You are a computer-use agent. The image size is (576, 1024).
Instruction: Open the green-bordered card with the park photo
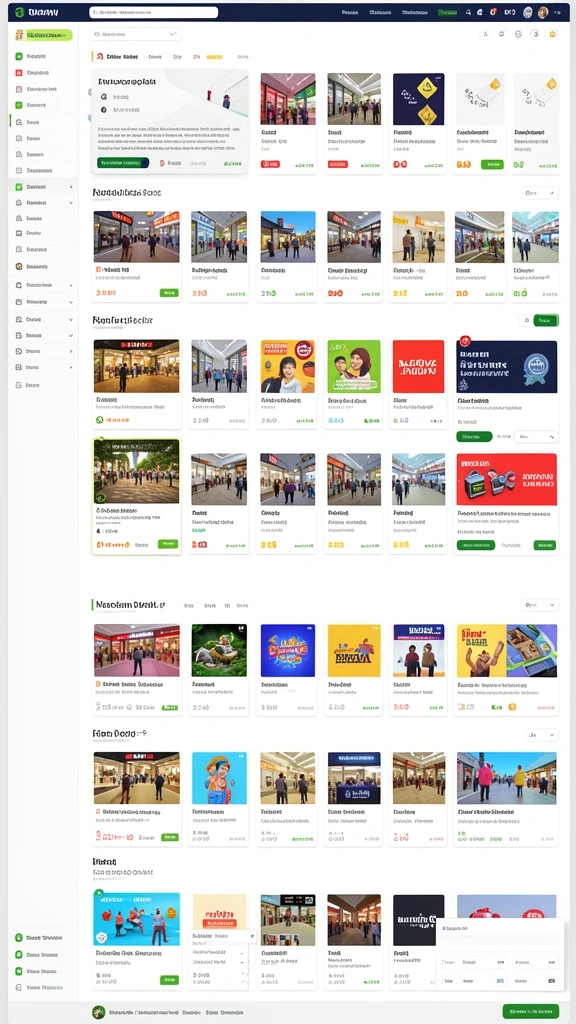tap(136, 496)
